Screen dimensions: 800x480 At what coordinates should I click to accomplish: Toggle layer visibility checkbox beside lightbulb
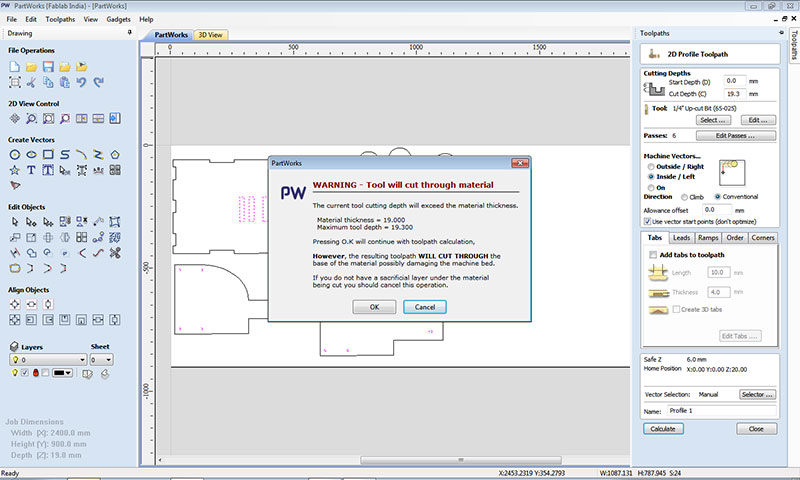click(x=24, y=373)
